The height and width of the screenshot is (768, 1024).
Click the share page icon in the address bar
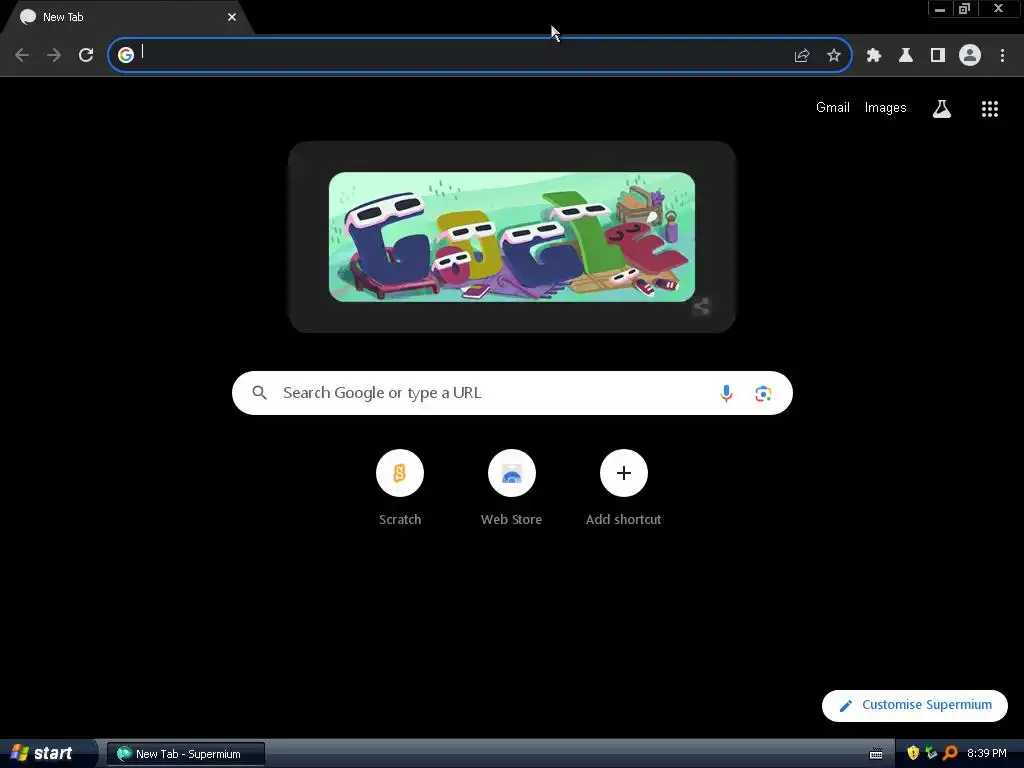tap(802, 56)
